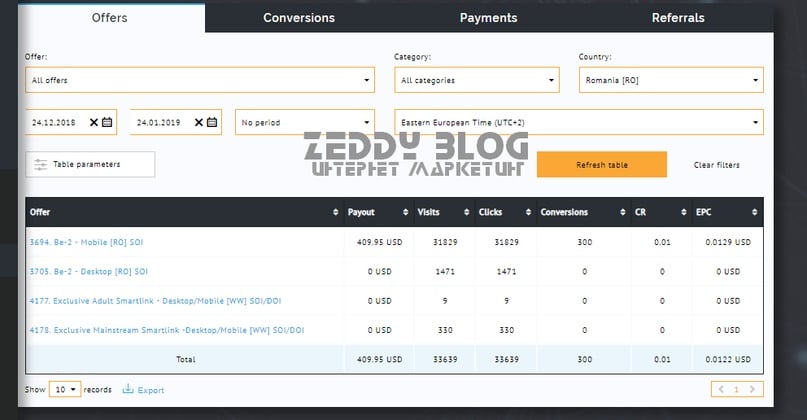Change the Show records count dropdown

click(x=67, y=389)
